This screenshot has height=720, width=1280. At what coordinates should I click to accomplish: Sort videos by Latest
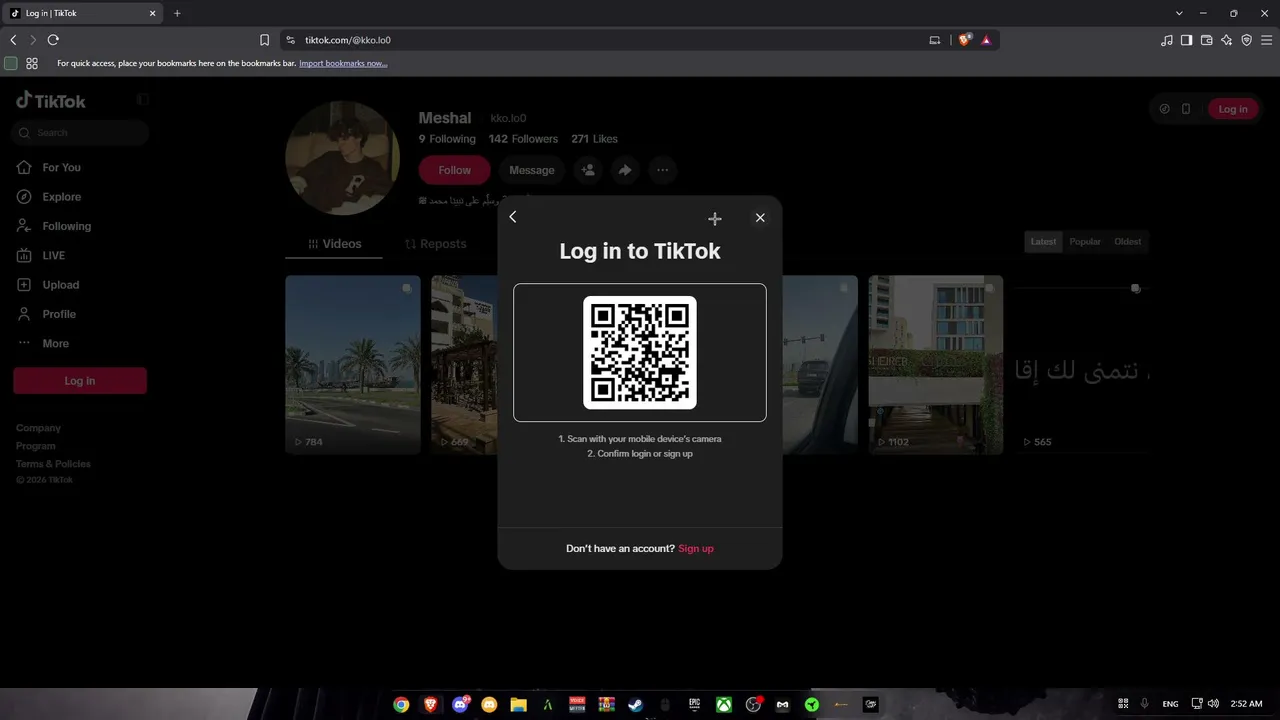[1043, 242]
